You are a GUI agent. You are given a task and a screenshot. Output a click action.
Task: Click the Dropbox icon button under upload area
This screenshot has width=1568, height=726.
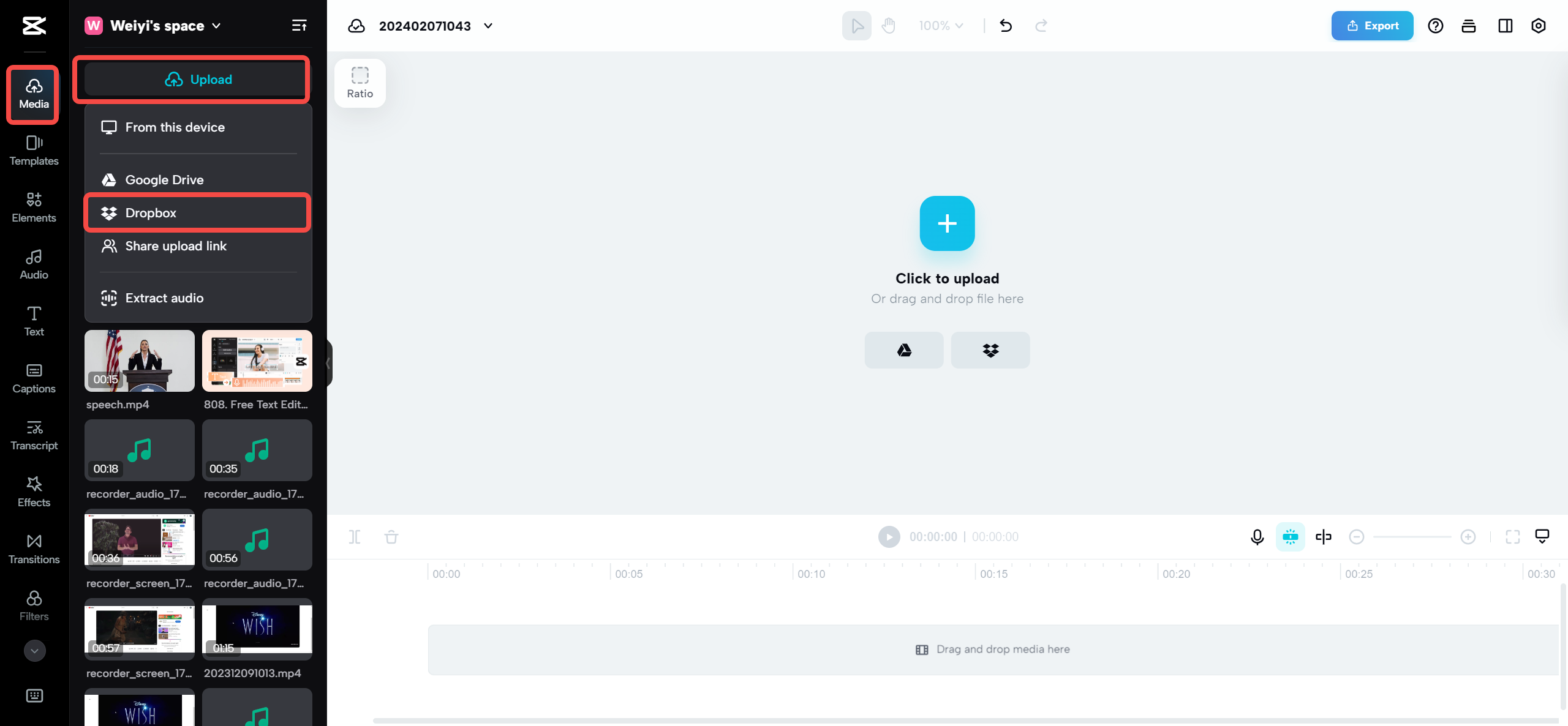coord(990,350)
